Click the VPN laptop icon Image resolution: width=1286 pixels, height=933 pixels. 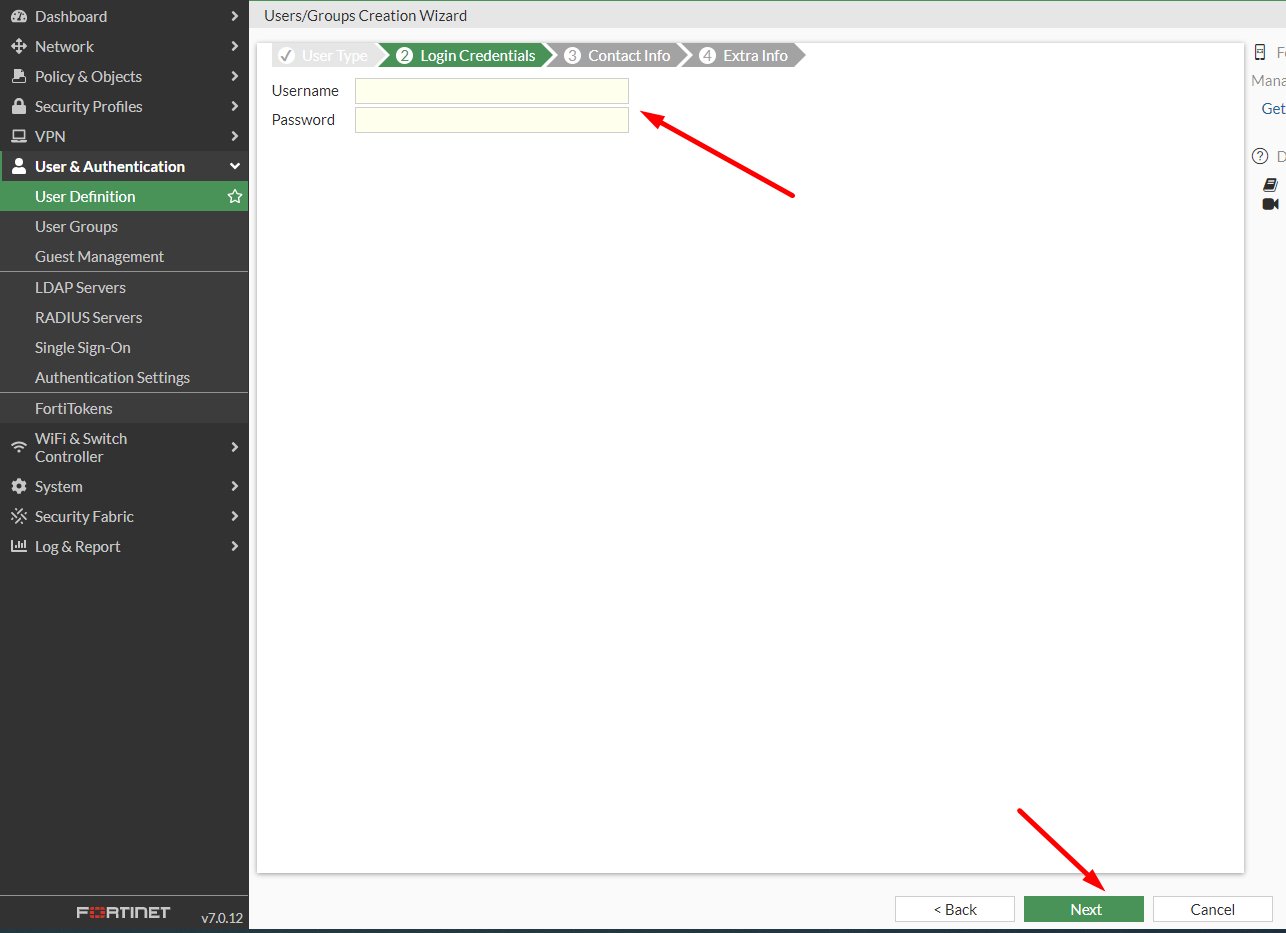click(x=18, y=137)
